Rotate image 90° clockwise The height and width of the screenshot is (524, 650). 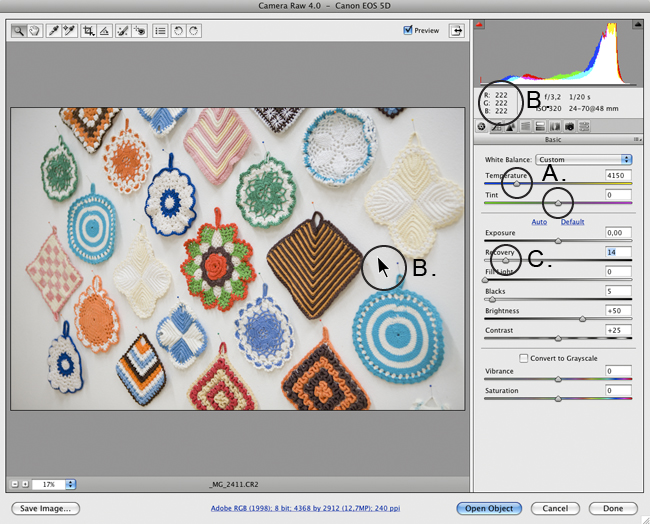tap(194, 31)
